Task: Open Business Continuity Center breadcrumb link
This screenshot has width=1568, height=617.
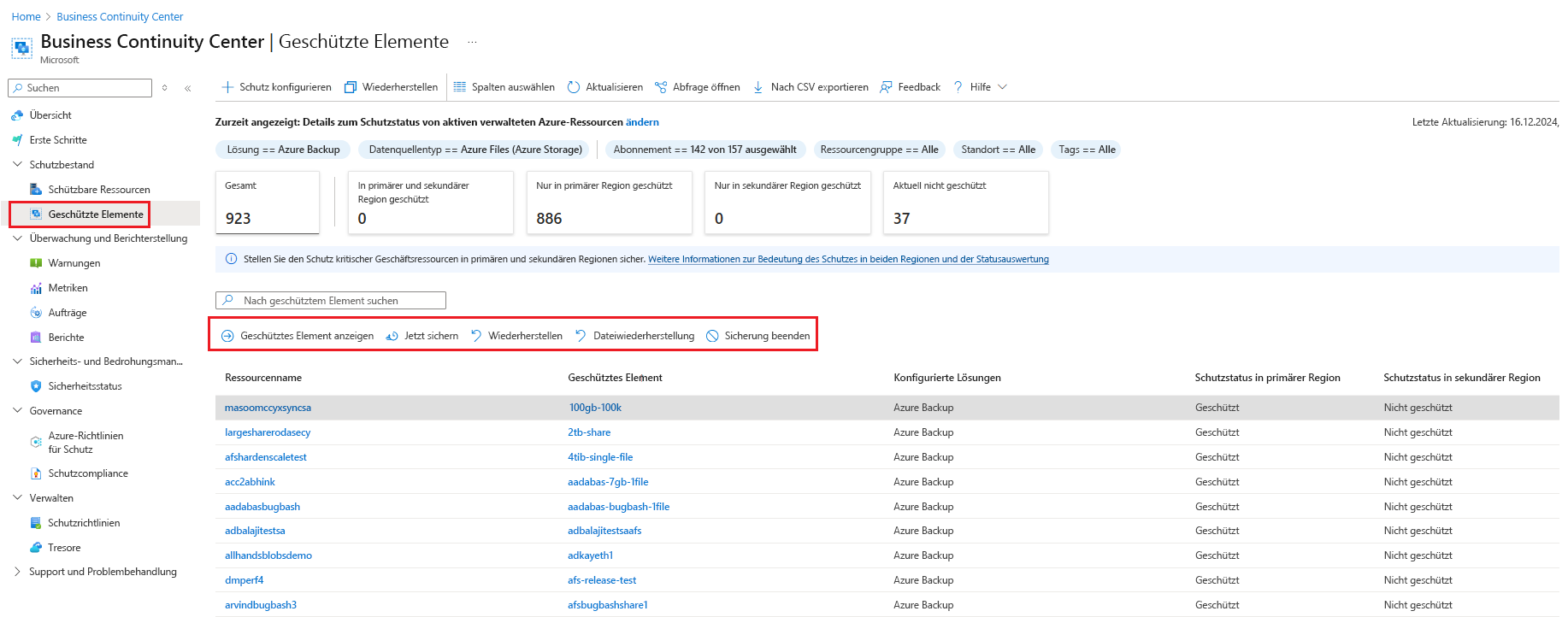Action: point(120,16)
